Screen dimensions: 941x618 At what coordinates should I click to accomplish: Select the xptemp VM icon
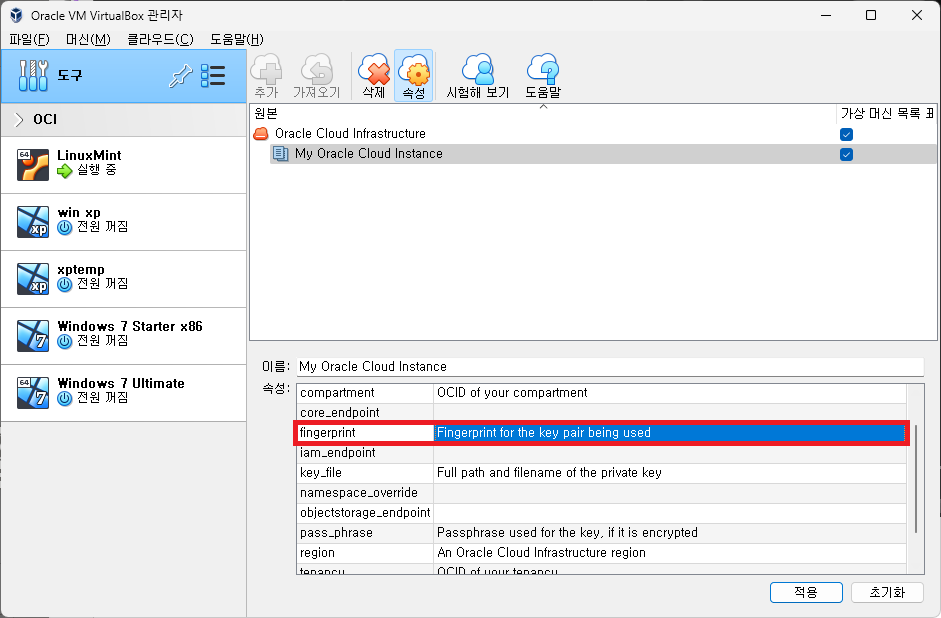[32, 278]
